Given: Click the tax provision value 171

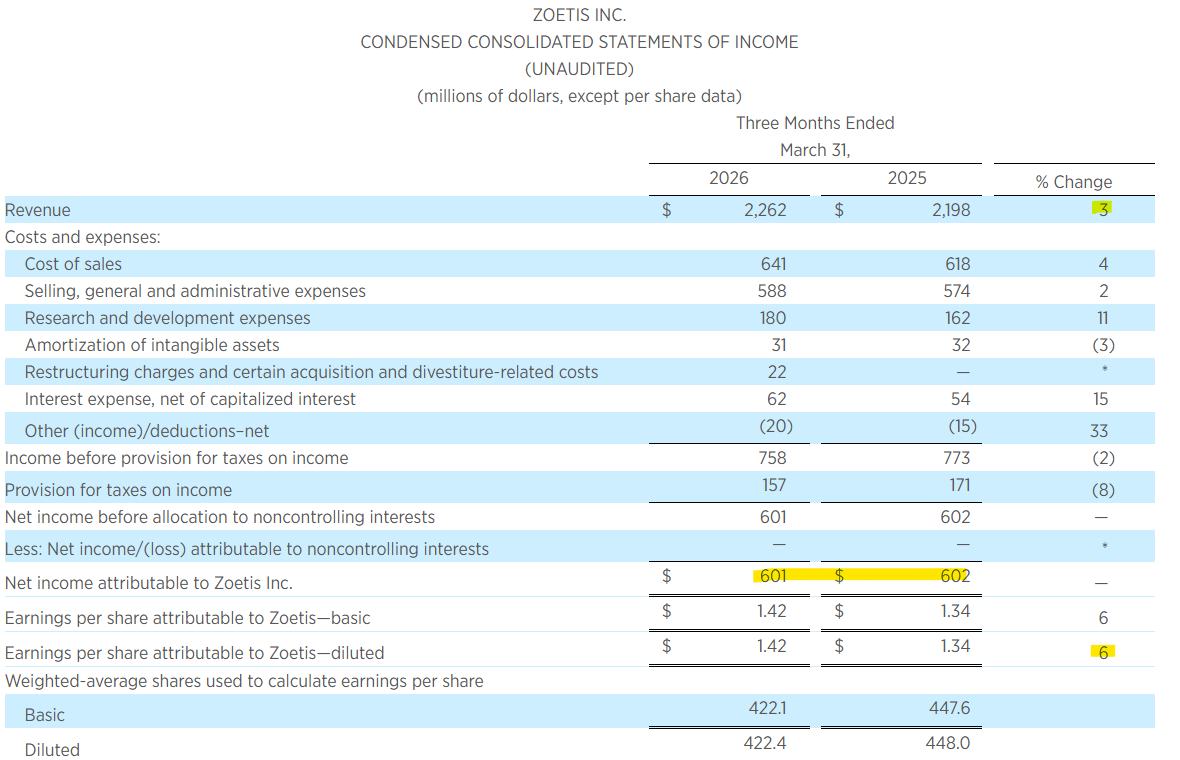Looking at the screenshot, I should click(x=960, y=485).
